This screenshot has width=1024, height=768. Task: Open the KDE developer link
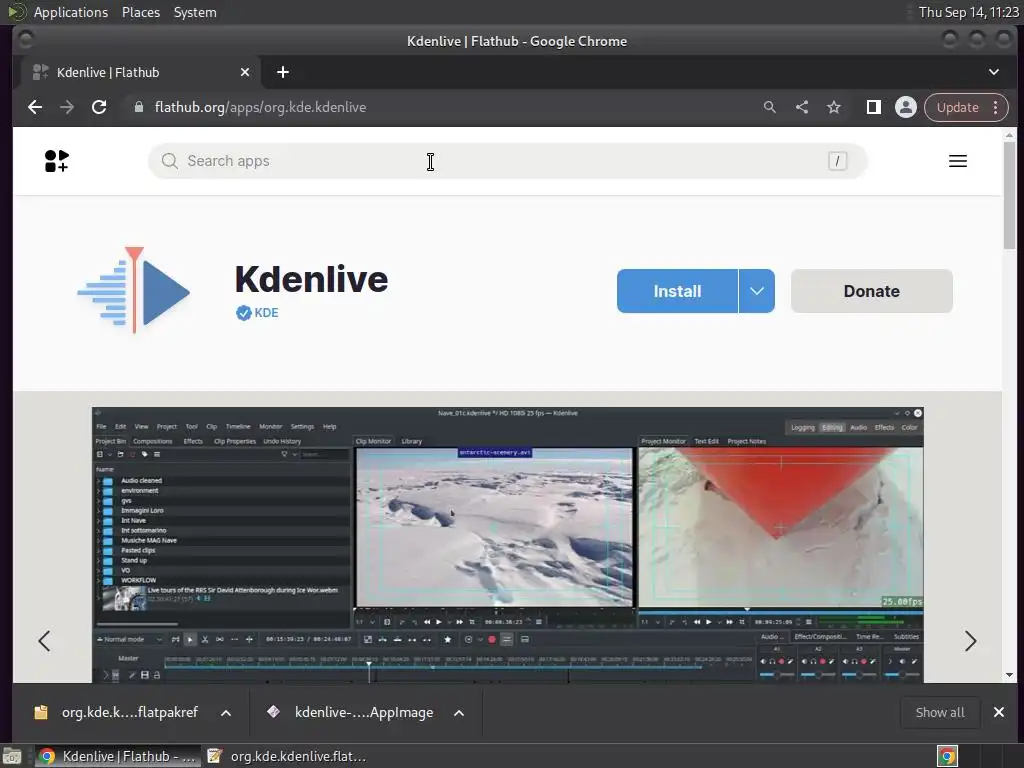(266, 313)
